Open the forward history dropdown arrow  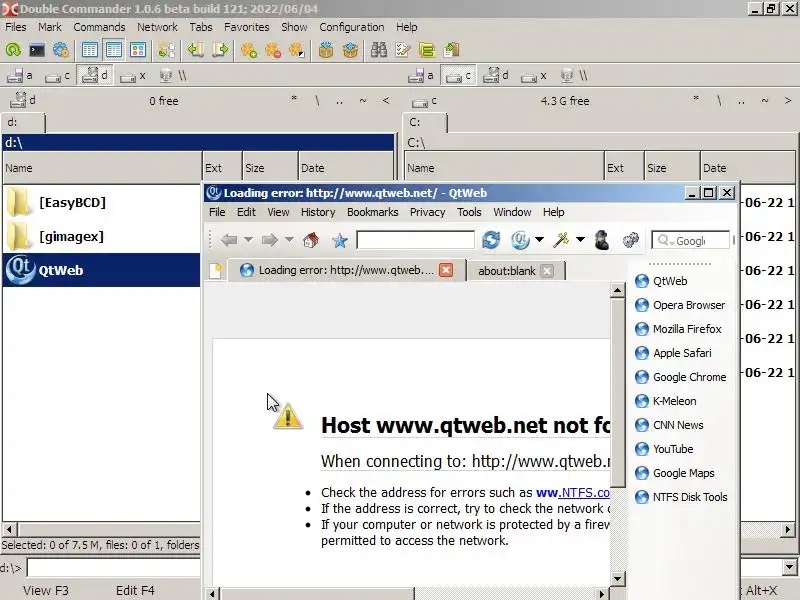(x=289, y=239)
